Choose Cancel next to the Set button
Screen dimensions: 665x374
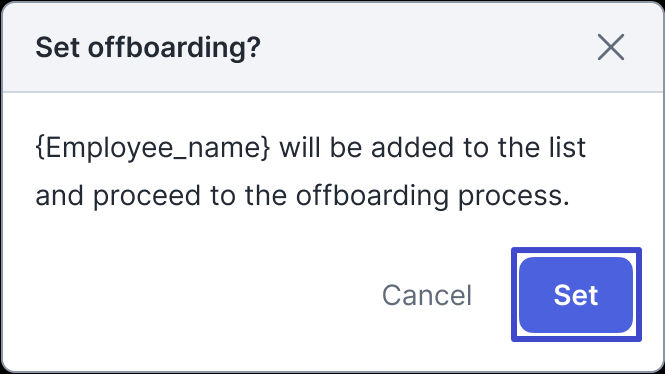pyautogui.click(x=427, y=295)
